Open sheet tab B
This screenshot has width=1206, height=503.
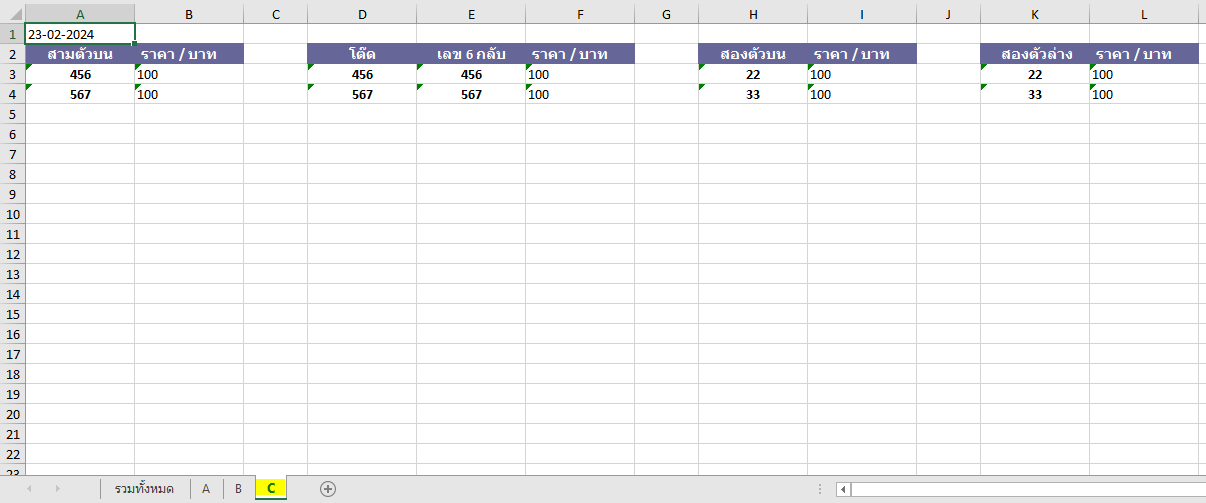point(238,489)
